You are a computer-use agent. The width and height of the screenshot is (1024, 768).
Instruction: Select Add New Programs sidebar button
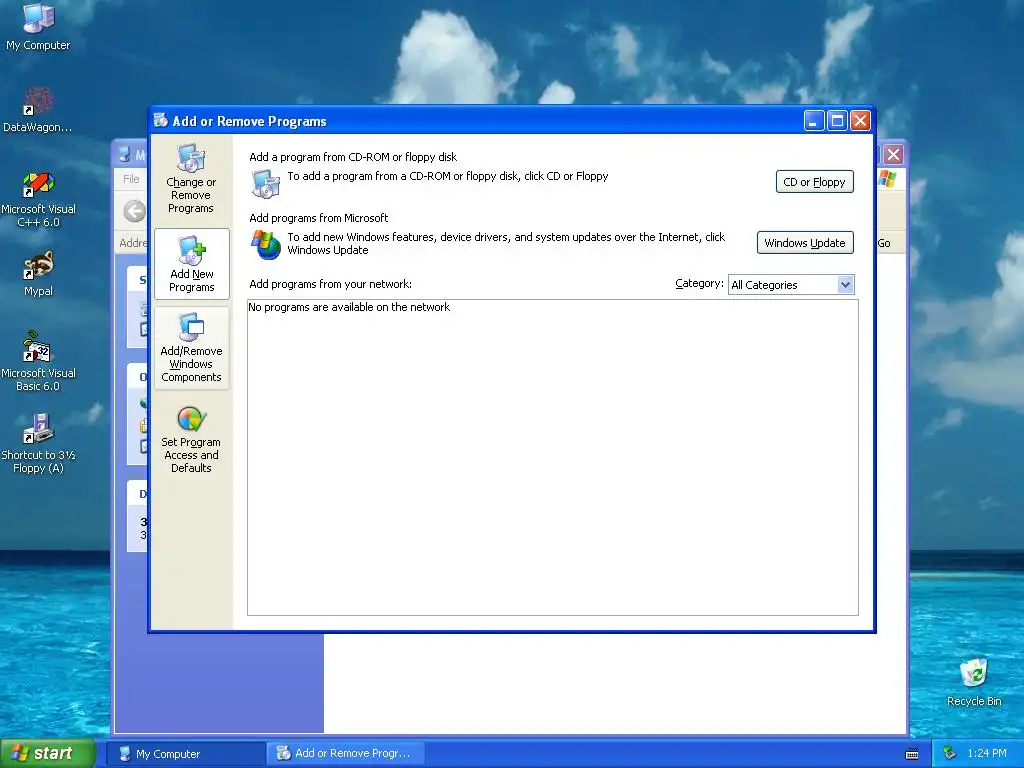pyautogui.click(x=191, y=264)
